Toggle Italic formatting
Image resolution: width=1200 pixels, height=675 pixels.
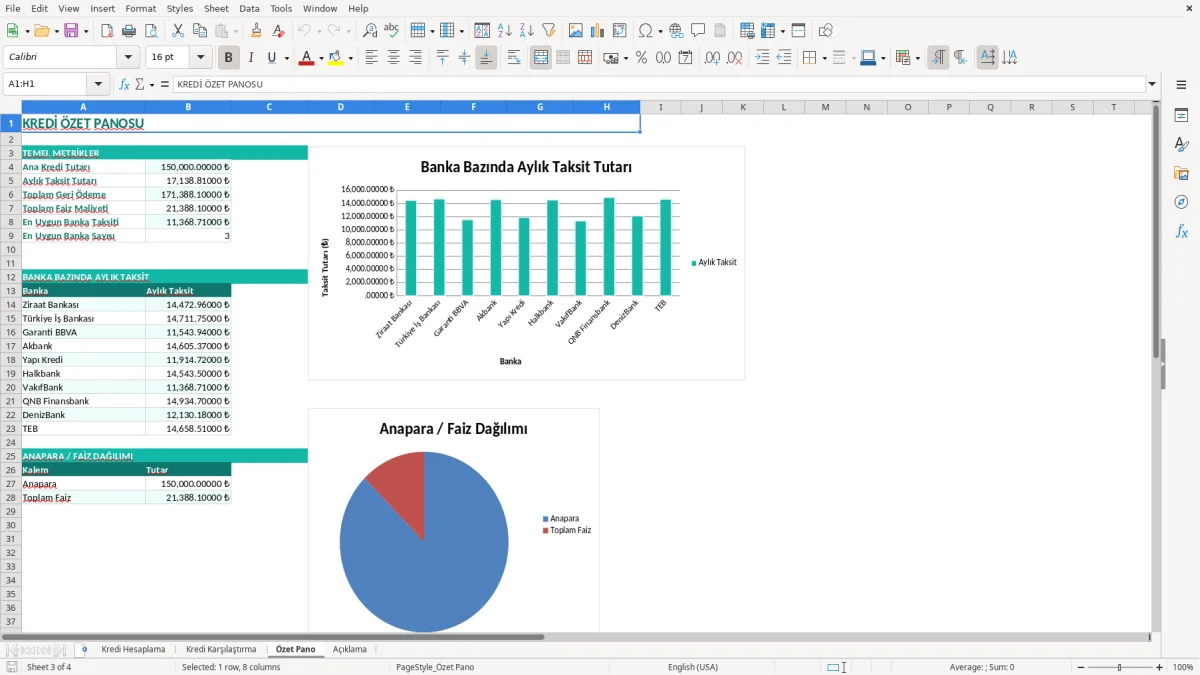pos(250,58)
